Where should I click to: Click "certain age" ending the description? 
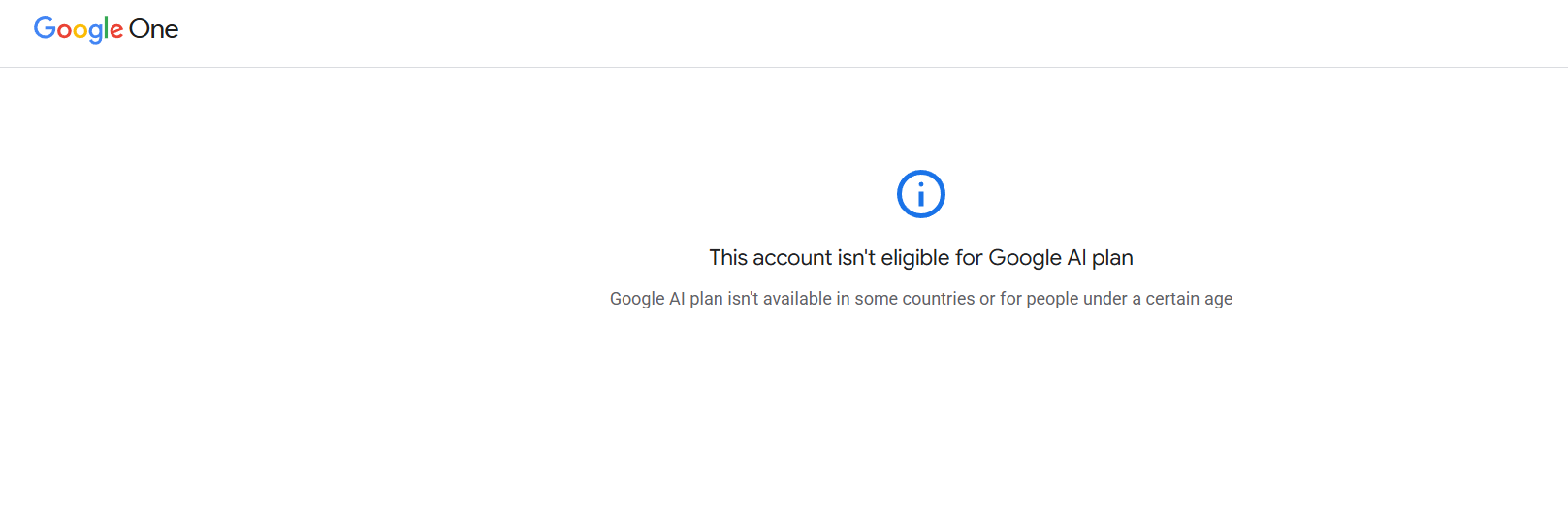point(1189,299)
